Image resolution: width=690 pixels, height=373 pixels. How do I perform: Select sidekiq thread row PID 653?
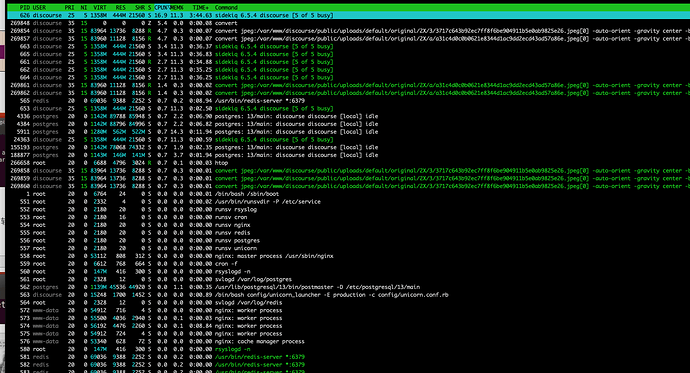click(349, 109)
